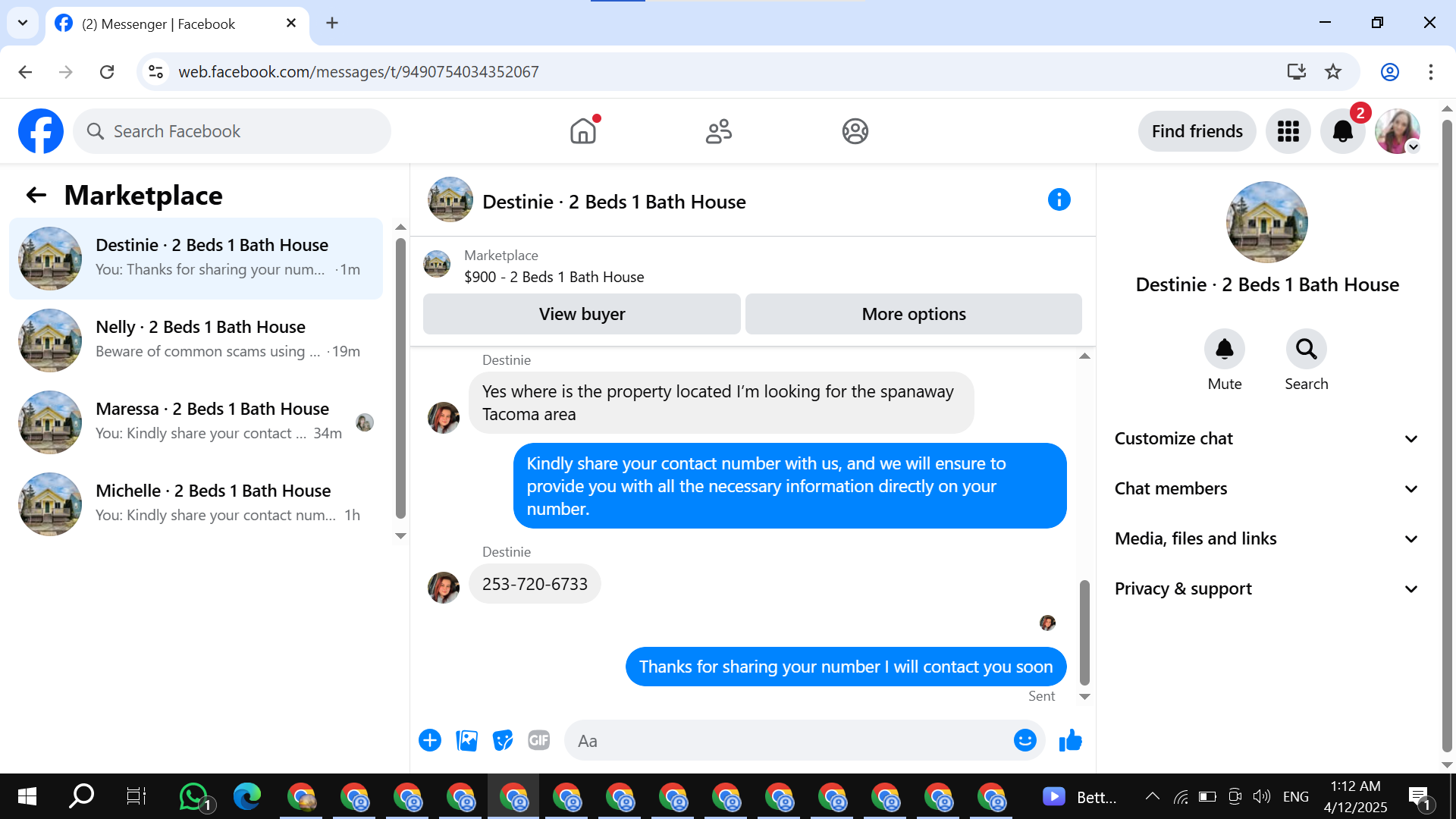The height and width of the screenshot is (819, 1456).
Task: Expand the Customize chat section
Action: [1266, 439]
